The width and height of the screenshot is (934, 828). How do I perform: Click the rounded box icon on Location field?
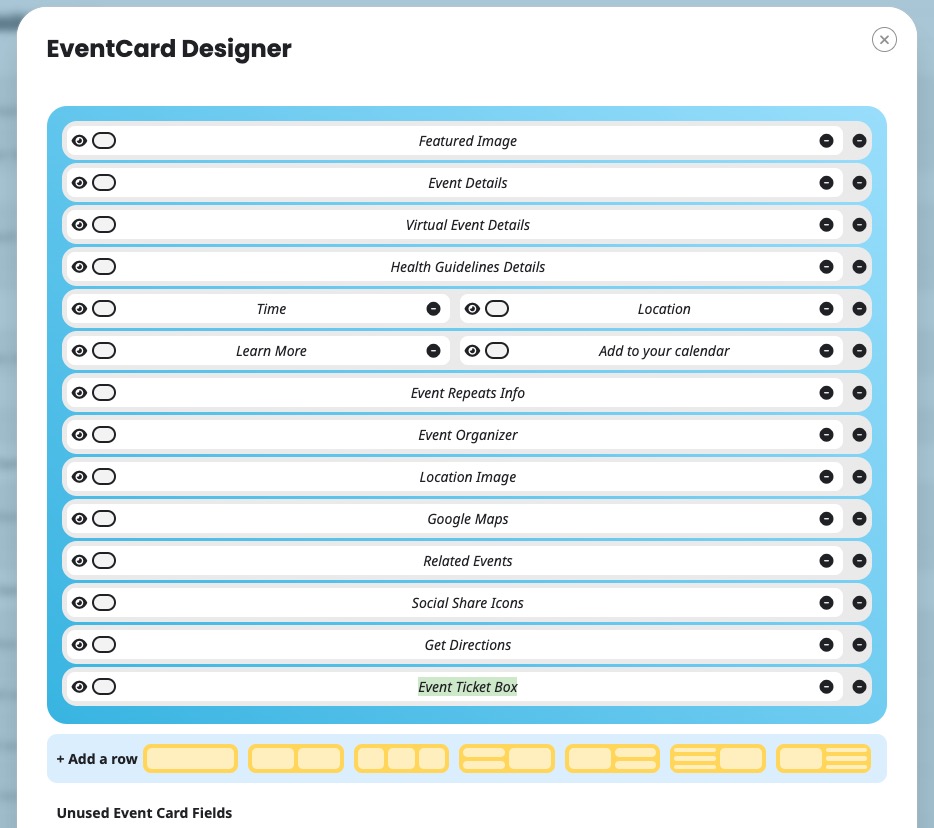(497, 309)
